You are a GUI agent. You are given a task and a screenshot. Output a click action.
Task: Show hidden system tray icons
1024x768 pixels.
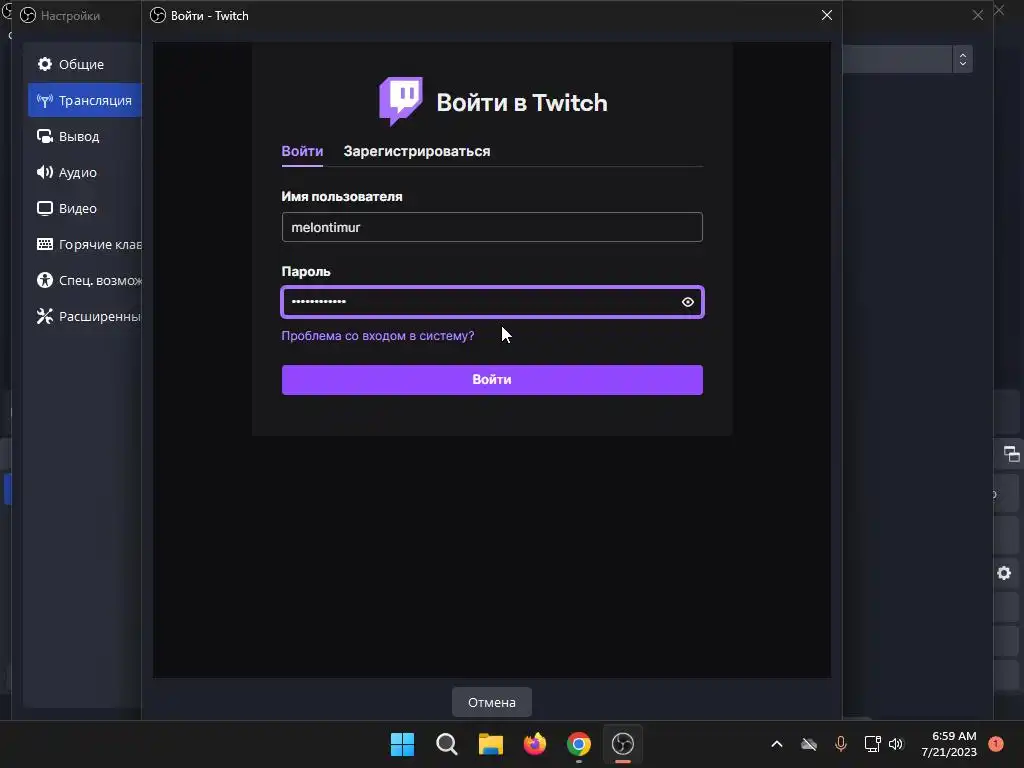tap(776, 744)
